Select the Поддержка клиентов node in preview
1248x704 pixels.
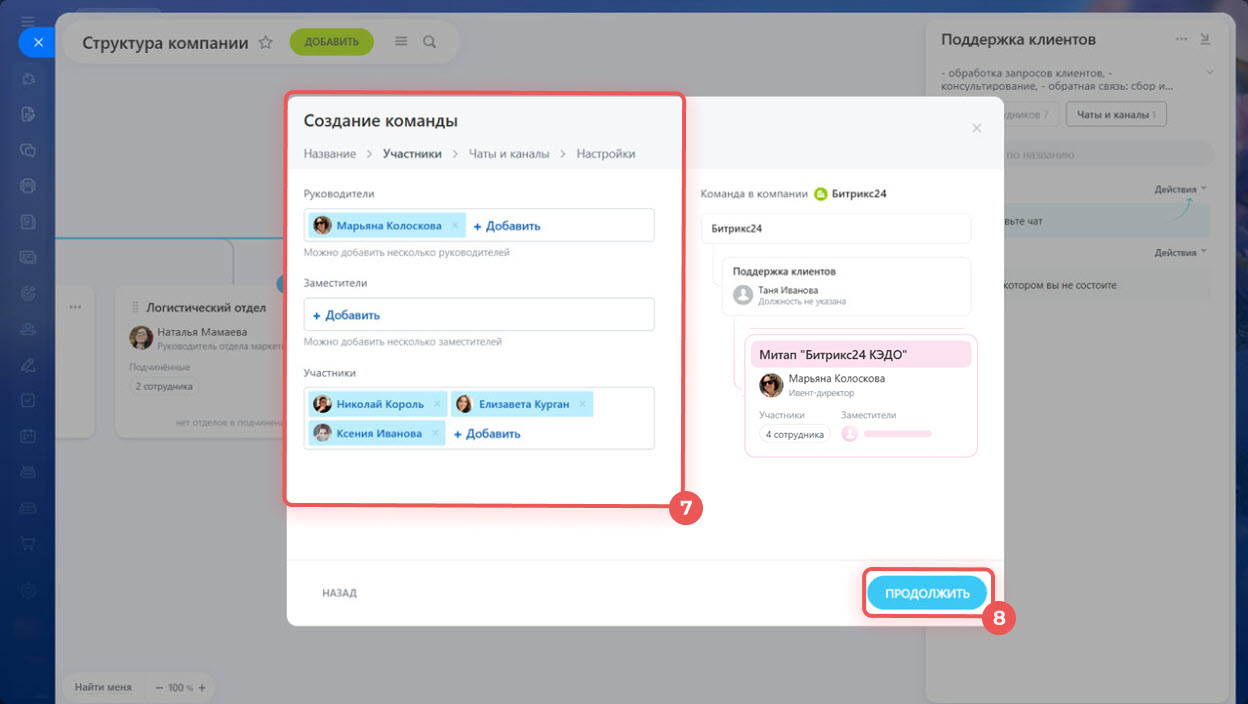pyautogui.click(x=847, y=286)
